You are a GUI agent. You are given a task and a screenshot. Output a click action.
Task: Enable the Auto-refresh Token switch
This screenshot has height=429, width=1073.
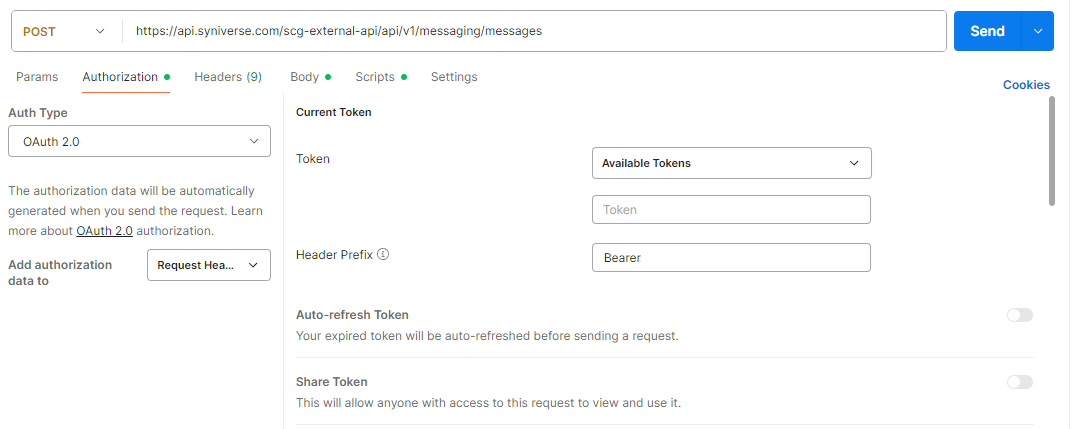pyautogui.click(x=1019, y=315)
